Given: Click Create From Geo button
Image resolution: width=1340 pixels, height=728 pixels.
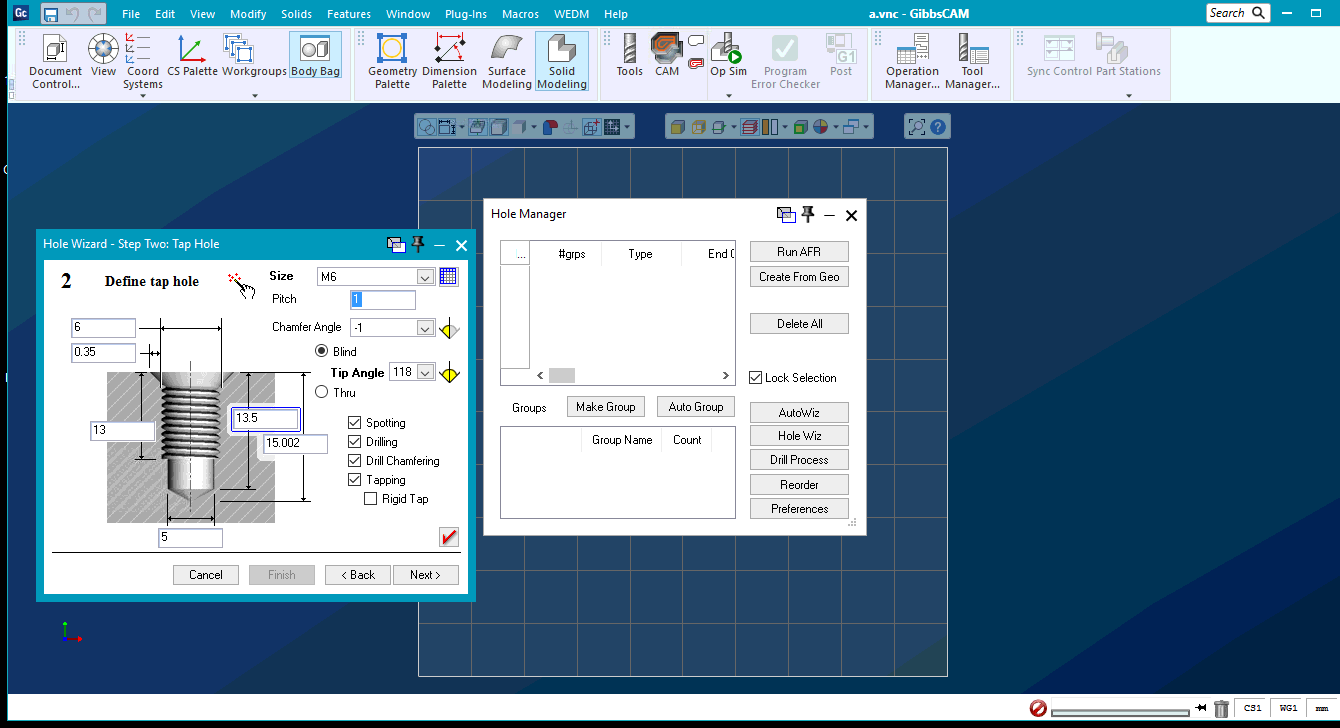Looking at the screenshot, I should click(799, 277).
